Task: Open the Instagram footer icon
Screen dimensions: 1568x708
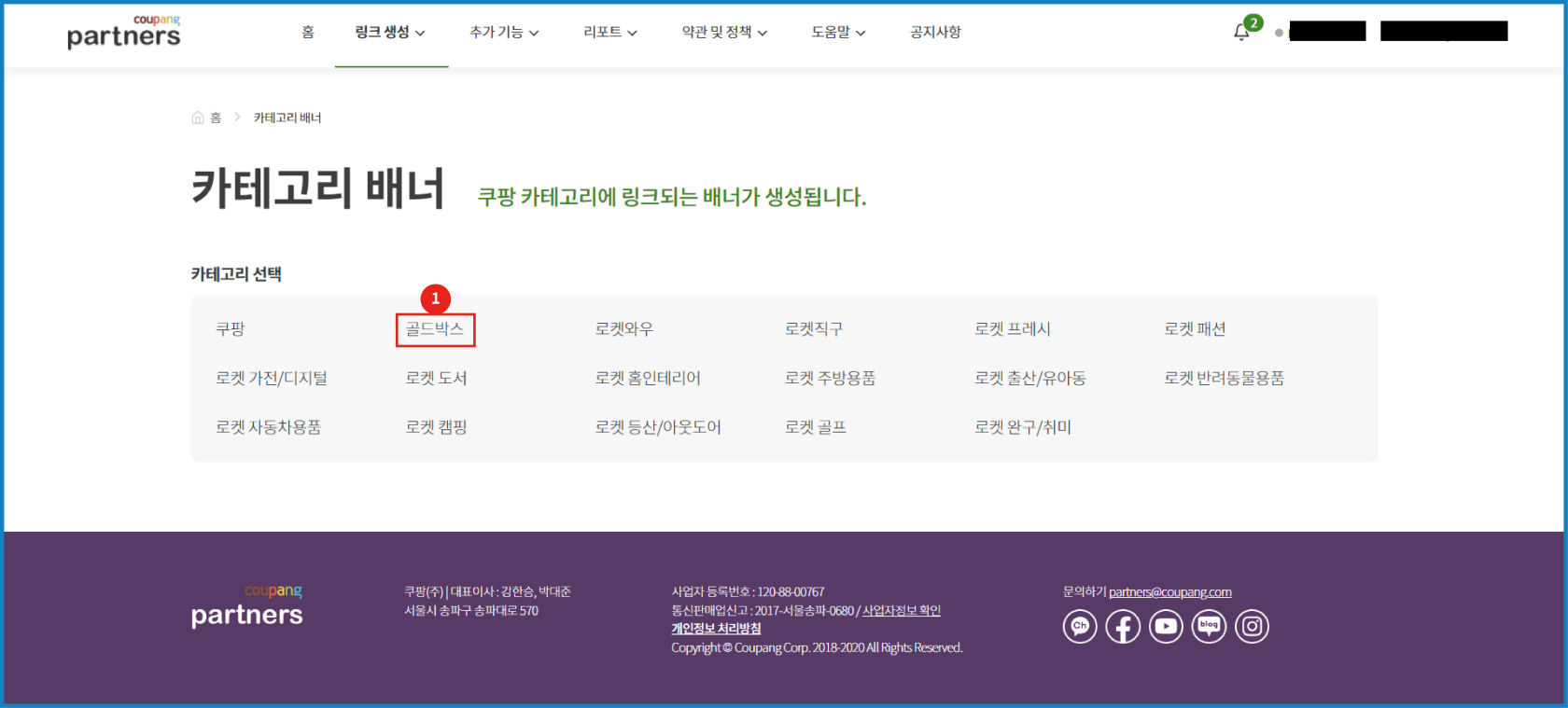Action: (1252, 626)
